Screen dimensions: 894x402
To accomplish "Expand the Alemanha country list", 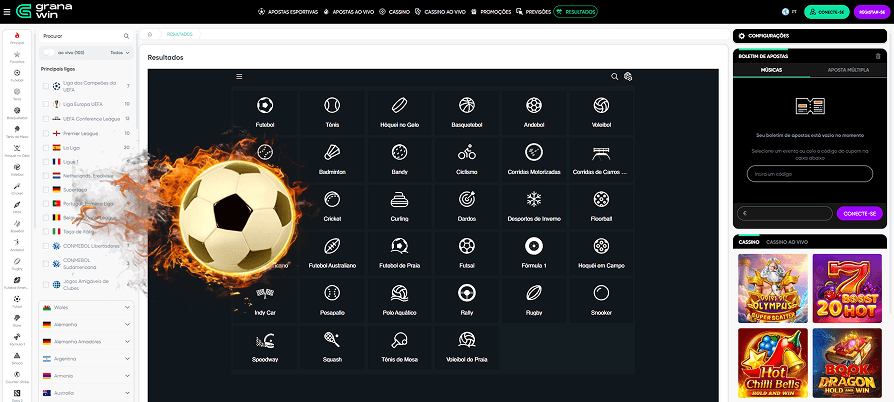I will point(127,325).
